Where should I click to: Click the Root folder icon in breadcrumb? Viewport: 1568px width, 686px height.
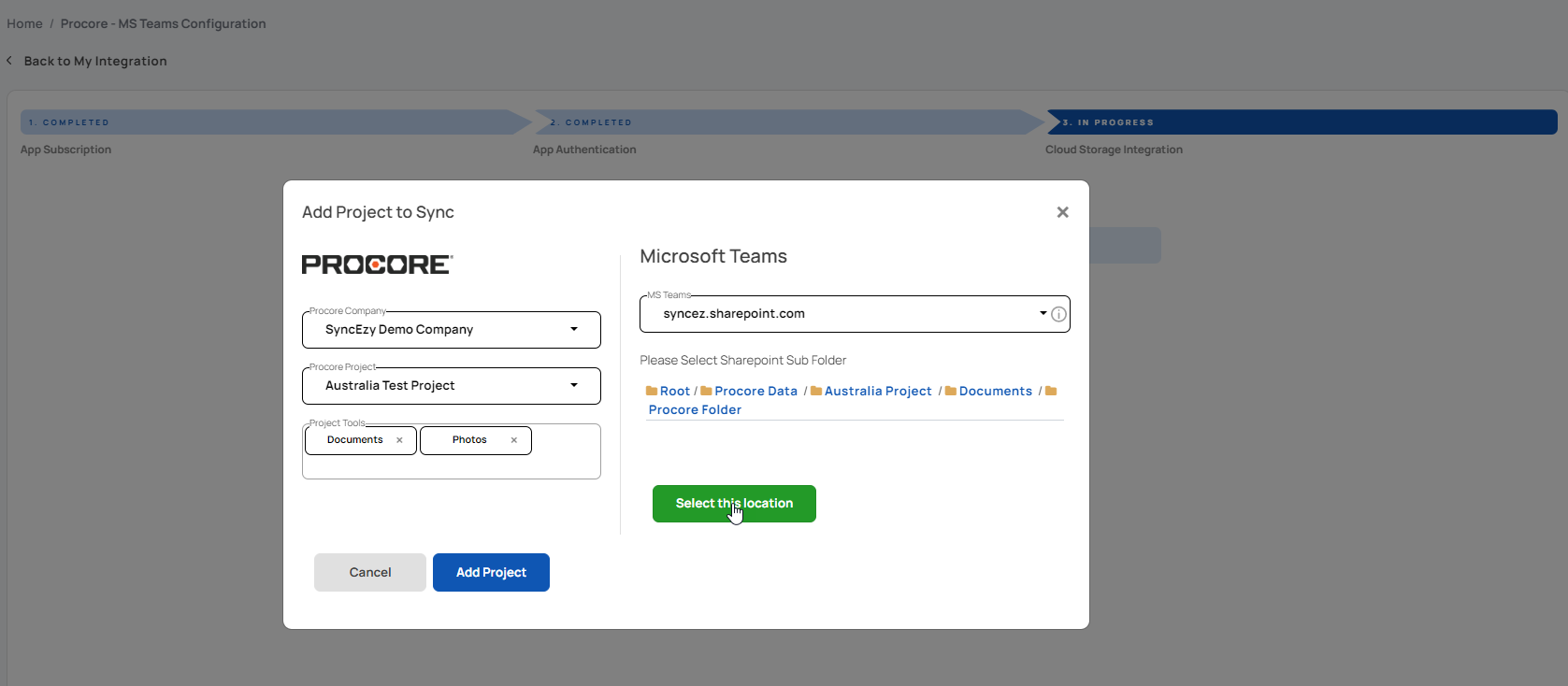pos(652,392)
